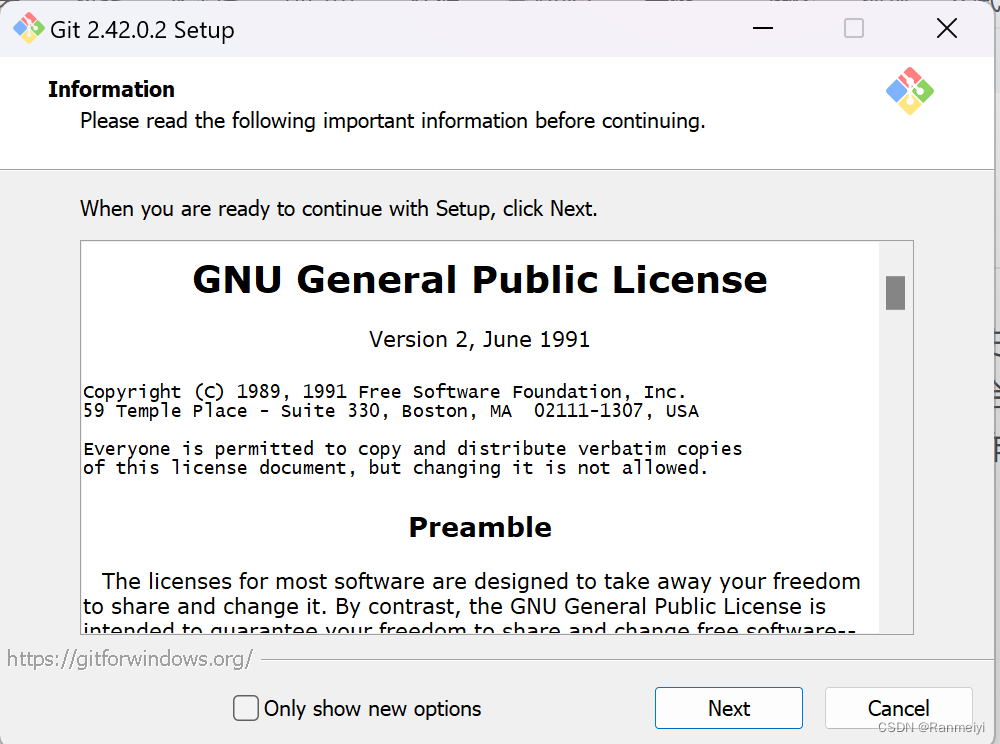
Task: Click the Git 2.42.0.2 Setup title
Action: coord(142,30)
